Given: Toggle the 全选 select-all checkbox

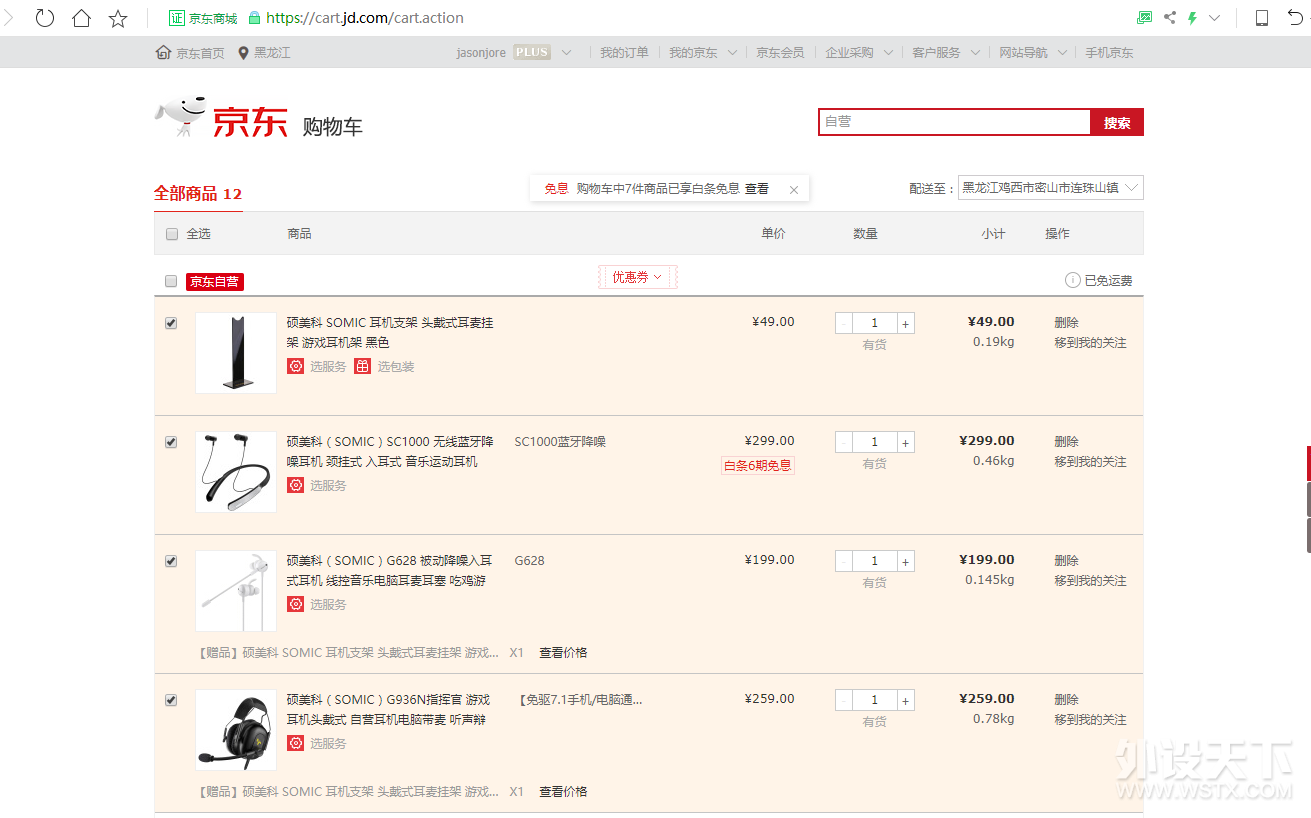Looking at the screenshot, I should pos(171,234).
